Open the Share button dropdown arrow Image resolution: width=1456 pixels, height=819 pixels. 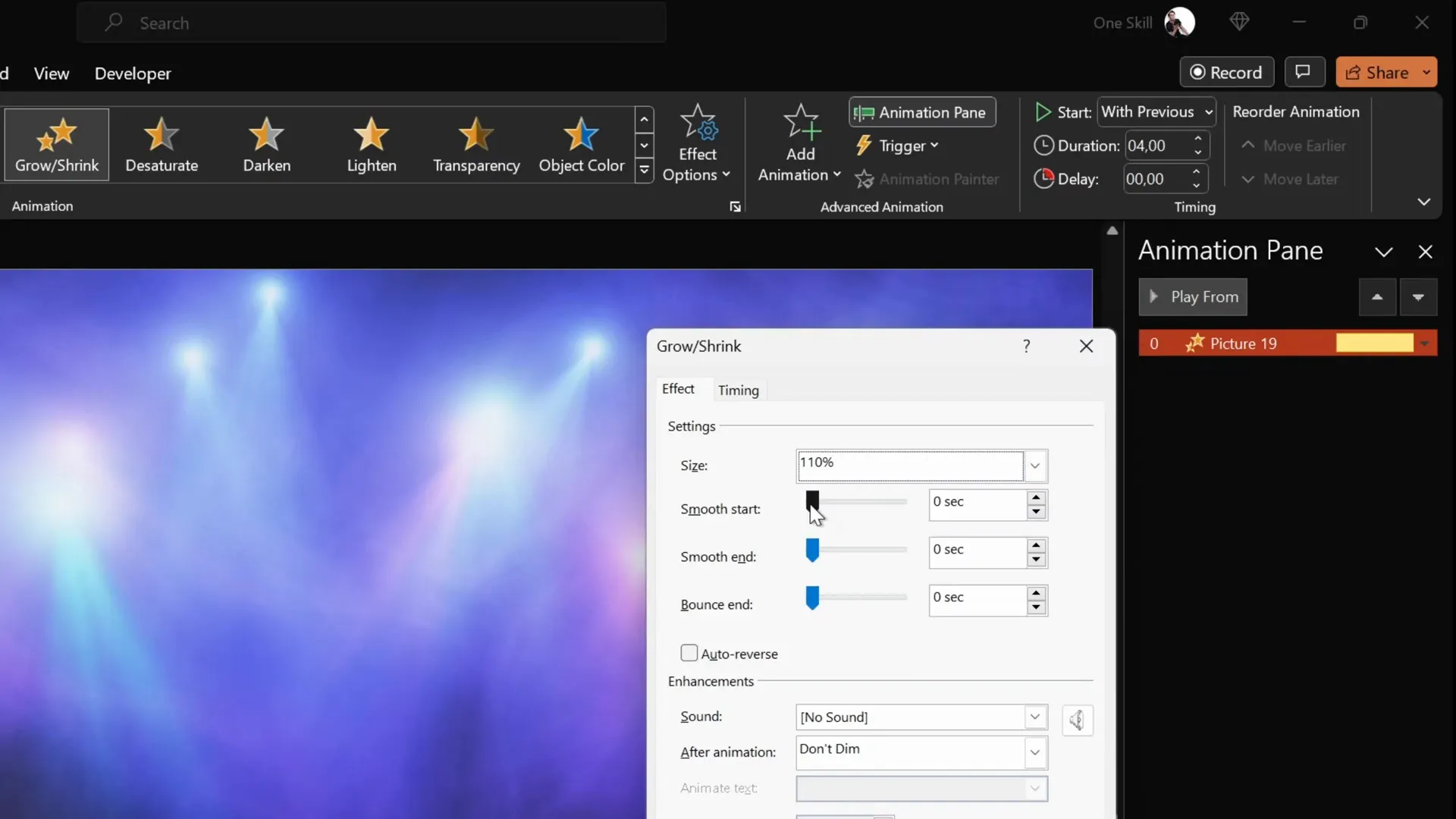click(x=1427, y=72)
